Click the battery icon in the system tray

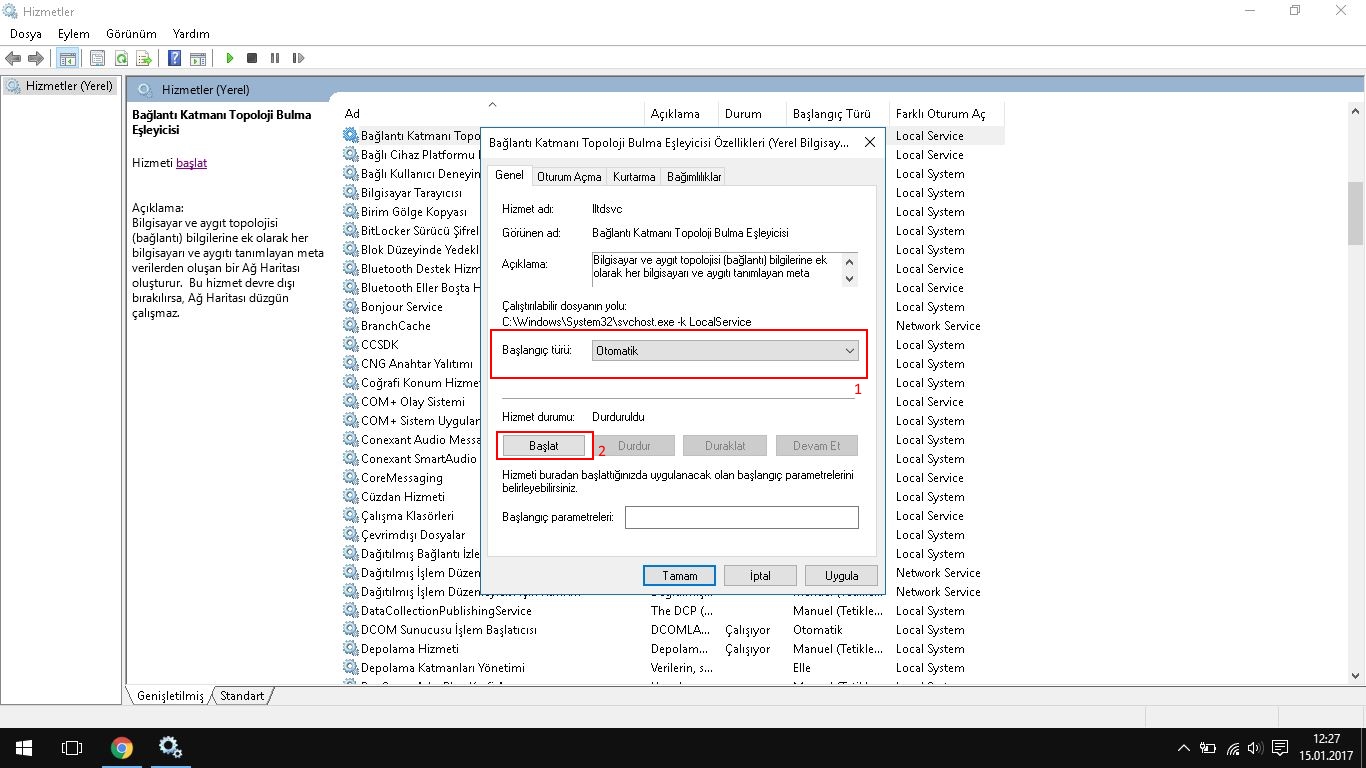pyautogui.click(x=1208, y=748)
